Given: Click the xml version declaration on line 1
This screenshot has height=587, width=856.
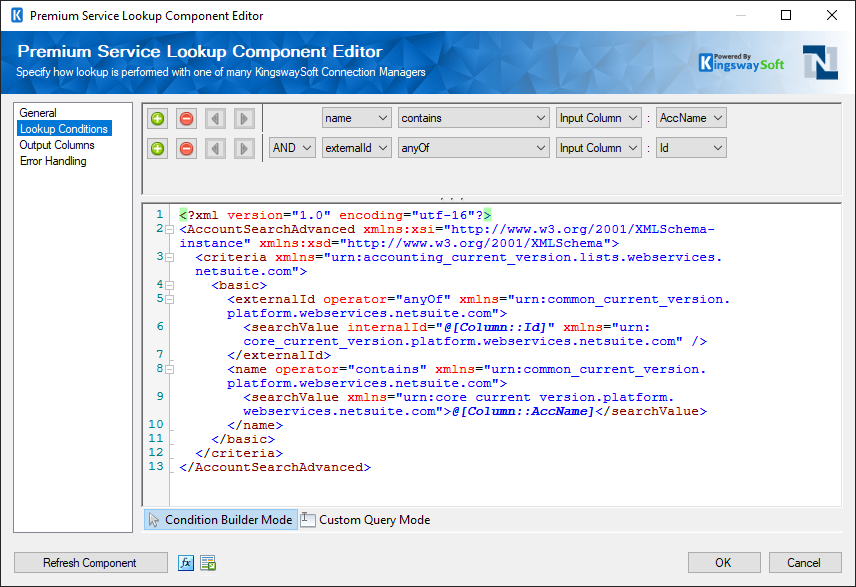Looking at the screenshot, I should (335, 215).
